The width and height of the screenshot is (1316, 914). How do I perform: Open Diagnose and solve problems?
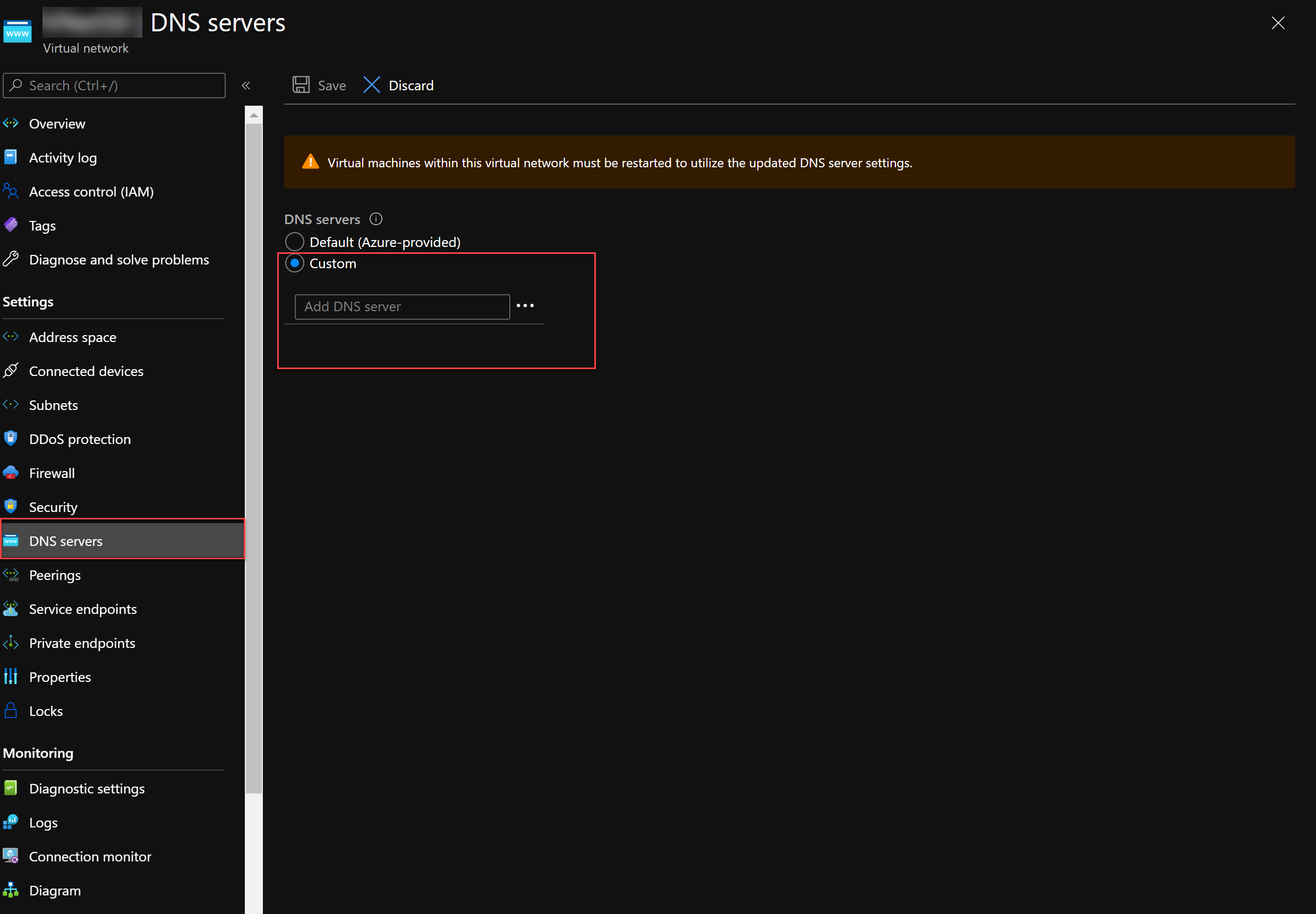pyautogui.click(x=118, y=259)
